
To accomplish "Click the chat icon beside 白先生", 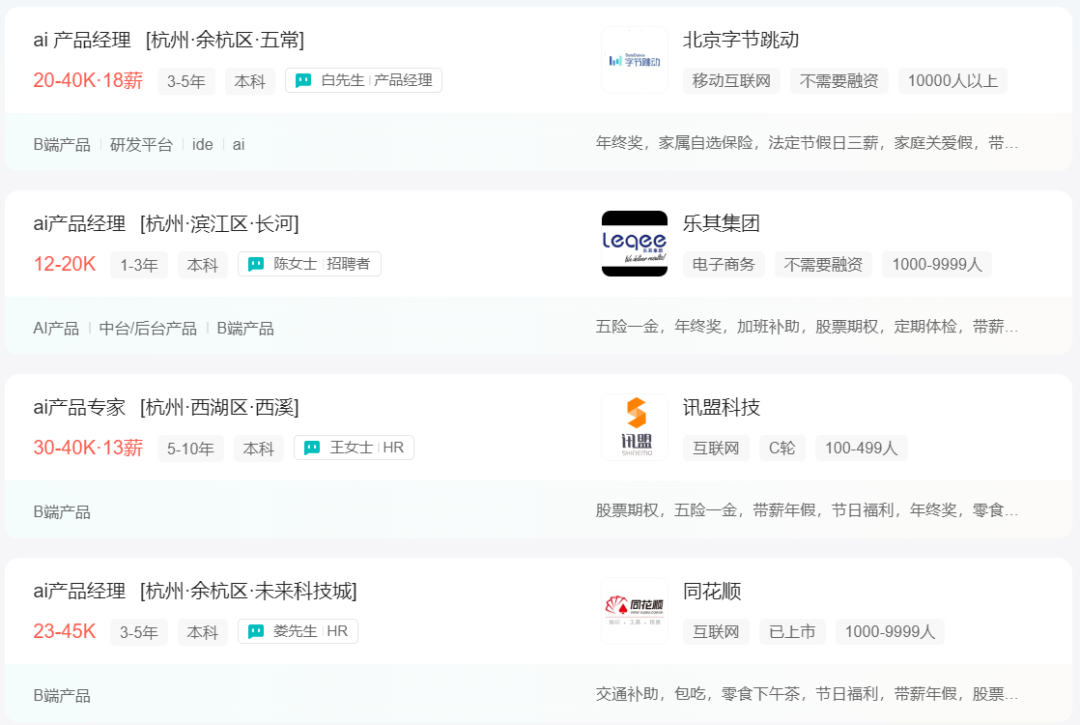I will pyautogui.click(x=303, y=81).
